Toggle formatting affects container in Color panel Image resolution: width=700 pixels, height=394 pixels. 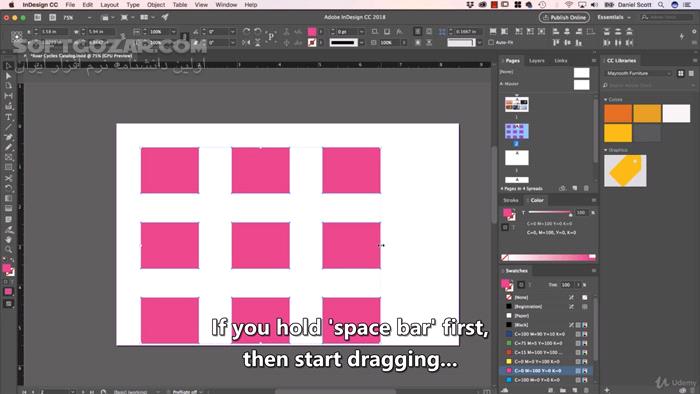(505, 227)
